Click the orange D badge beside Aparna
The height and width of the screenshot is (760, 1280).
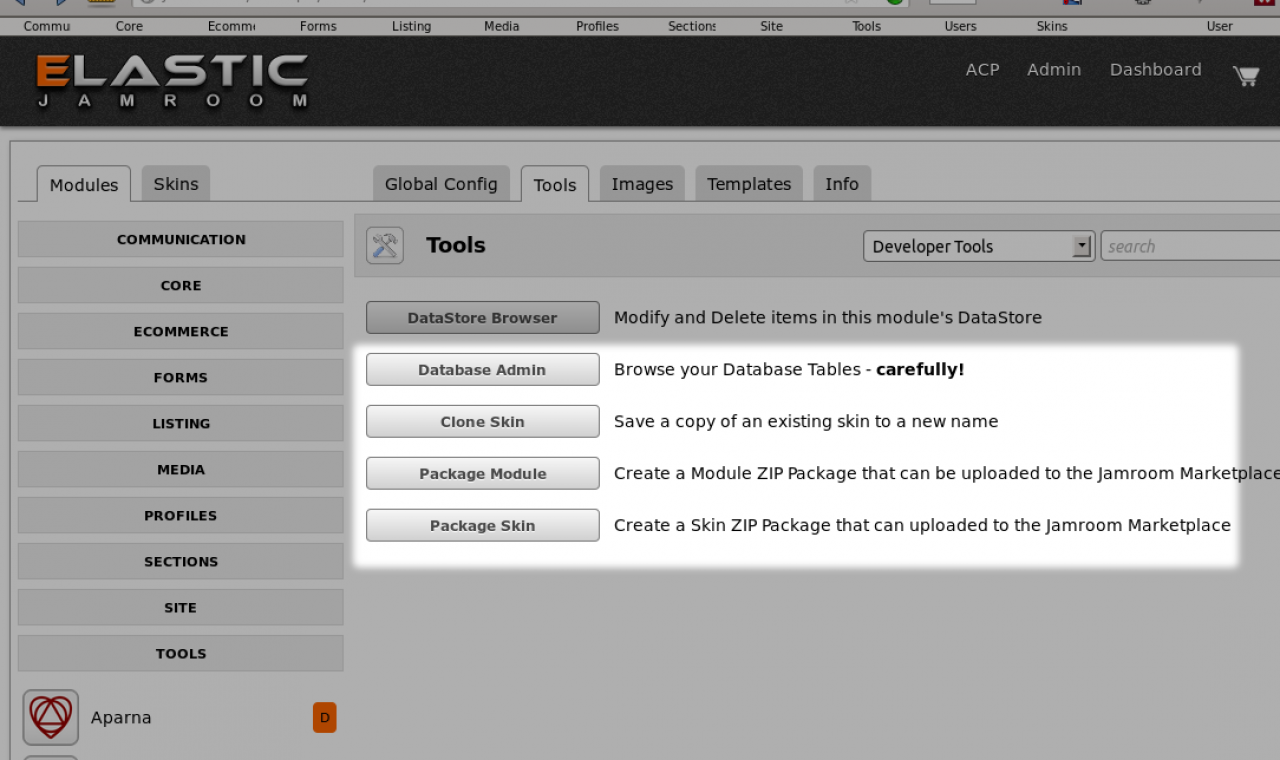point(325,717)
